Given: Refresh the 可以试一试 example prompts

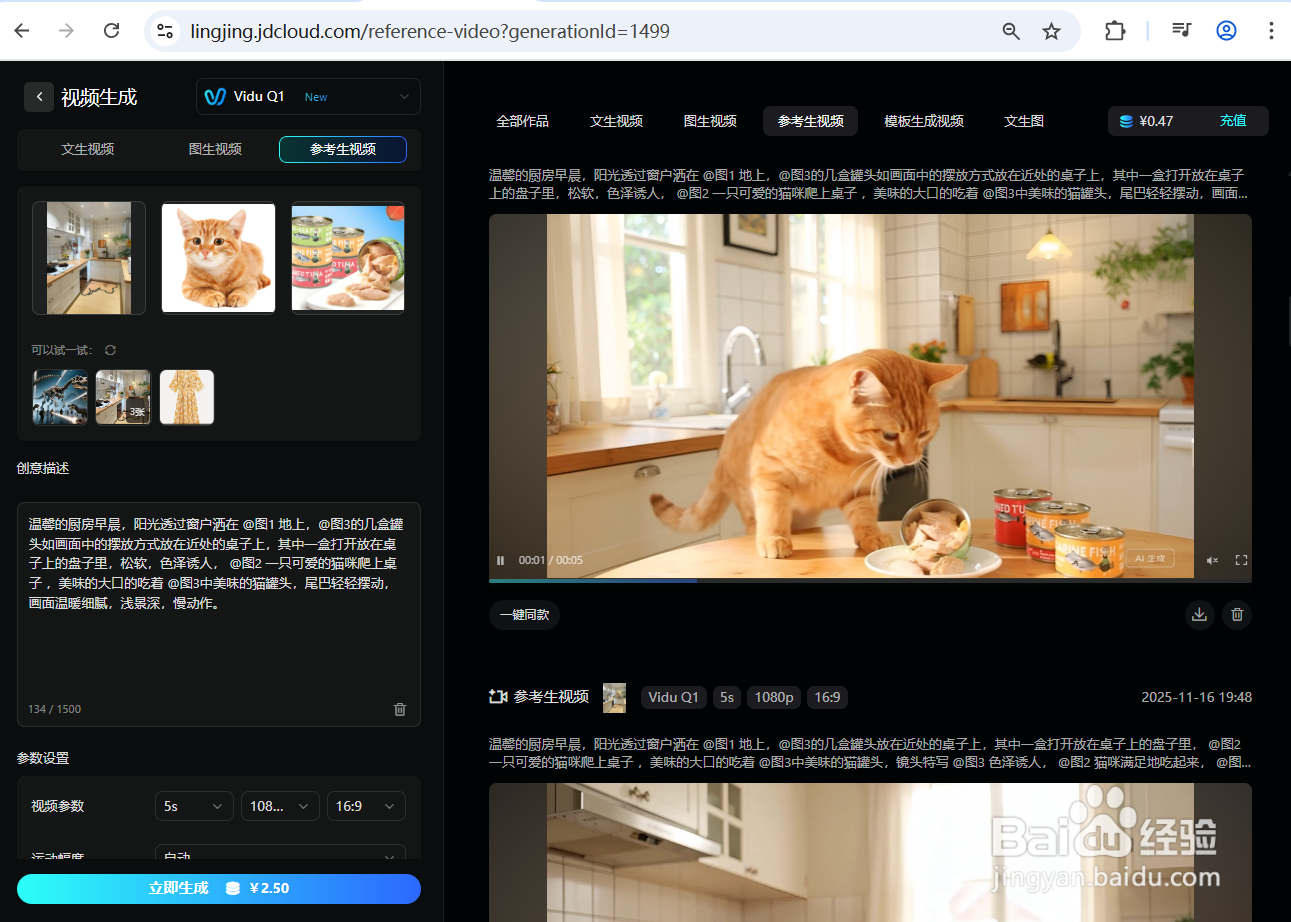Looking at the screenshot, I should coord(110,350).
